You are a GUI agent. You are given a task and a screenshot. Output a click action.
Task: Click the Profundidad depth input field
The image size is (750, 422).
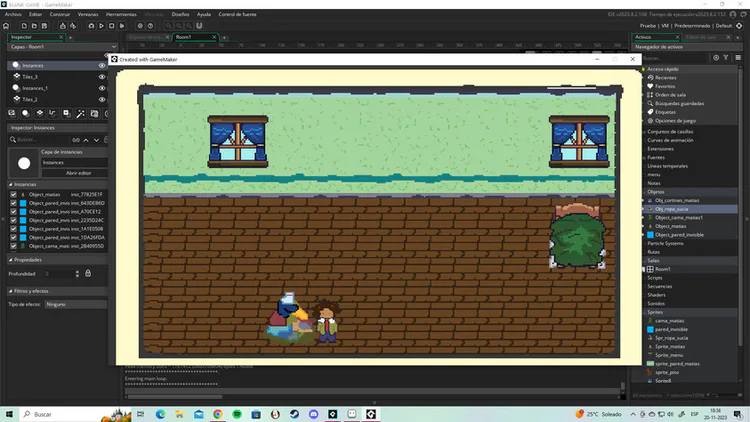(59, 274)
